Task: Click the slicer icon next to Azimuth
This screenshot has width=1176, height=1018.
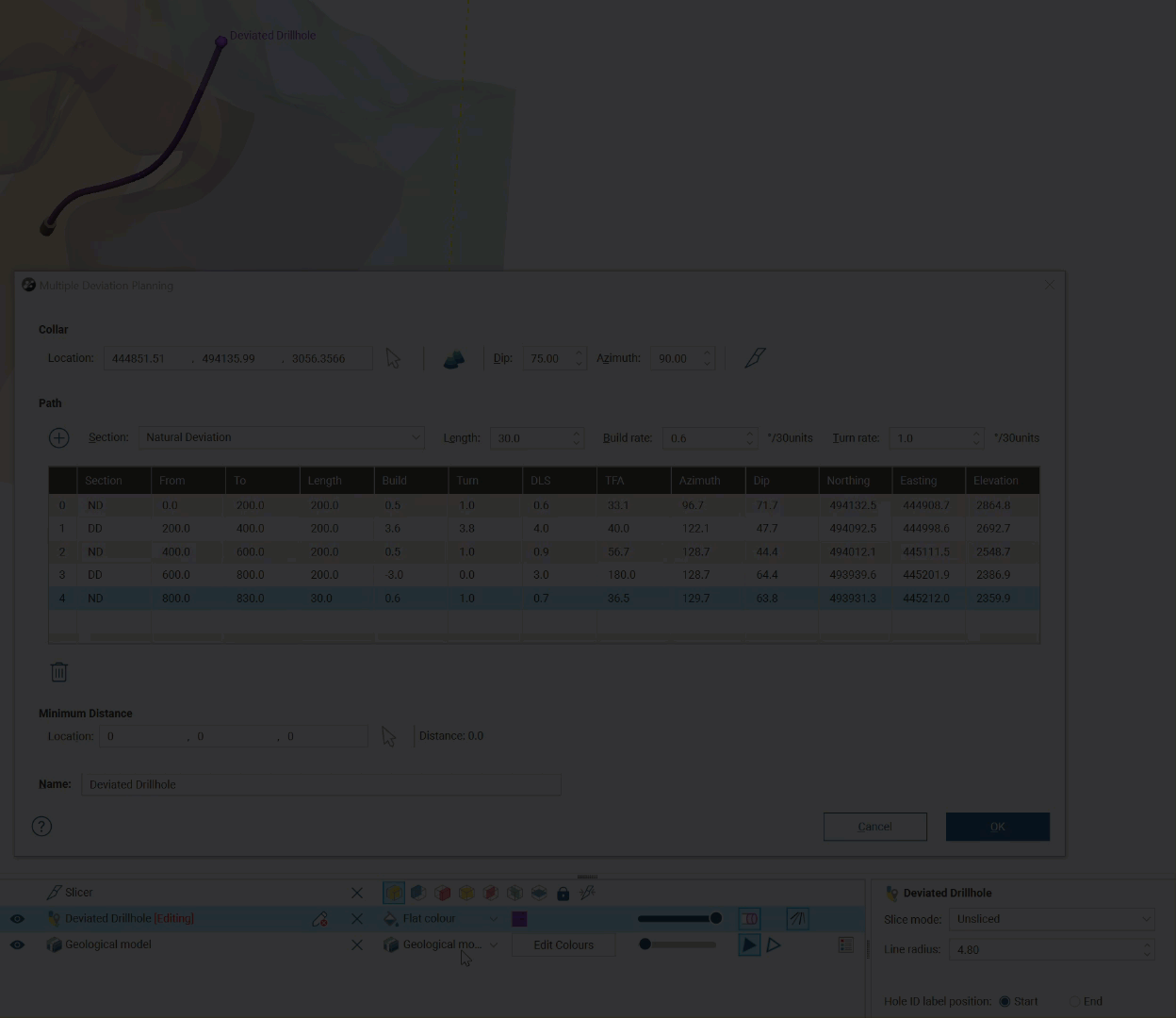Action: coord(755,358)
